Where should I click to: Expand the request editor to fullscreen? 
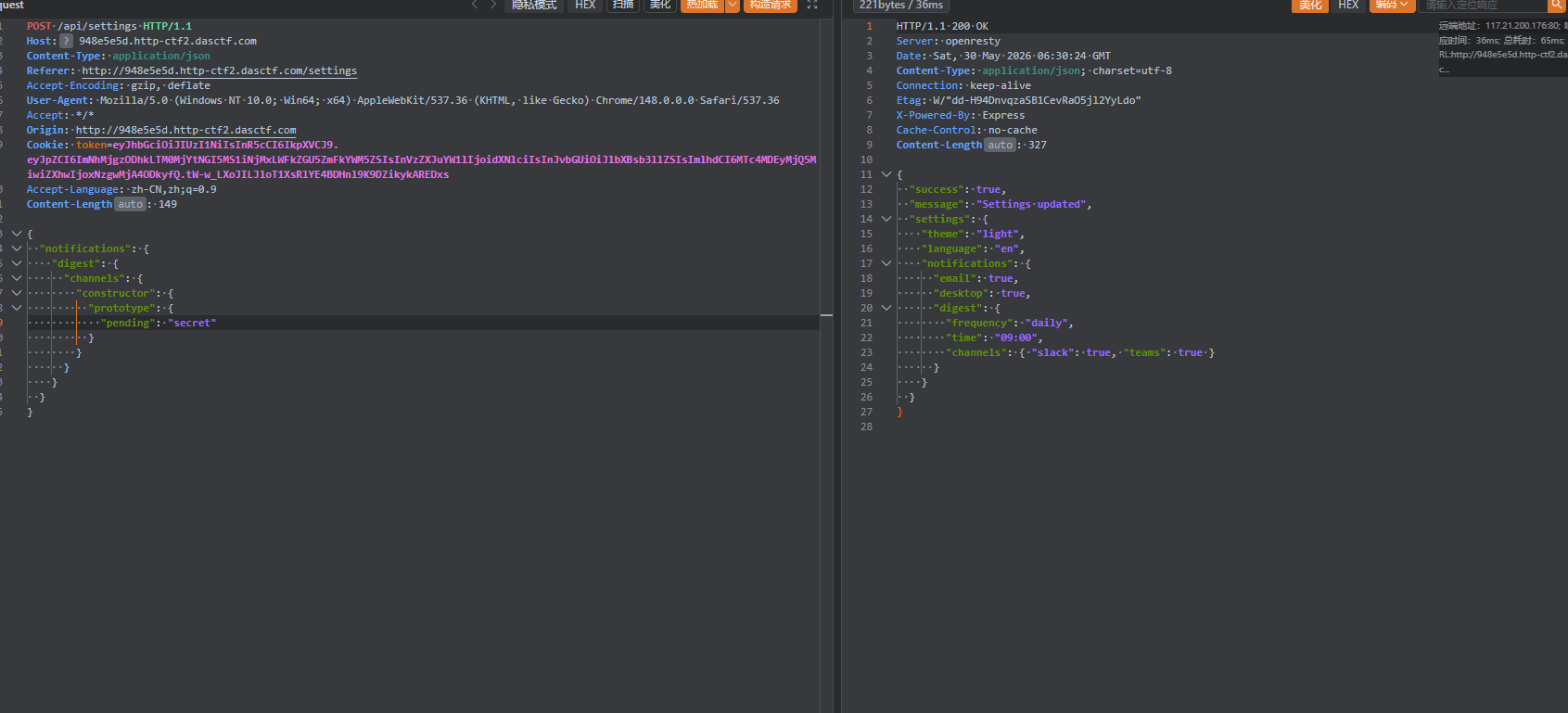point(812,5)
